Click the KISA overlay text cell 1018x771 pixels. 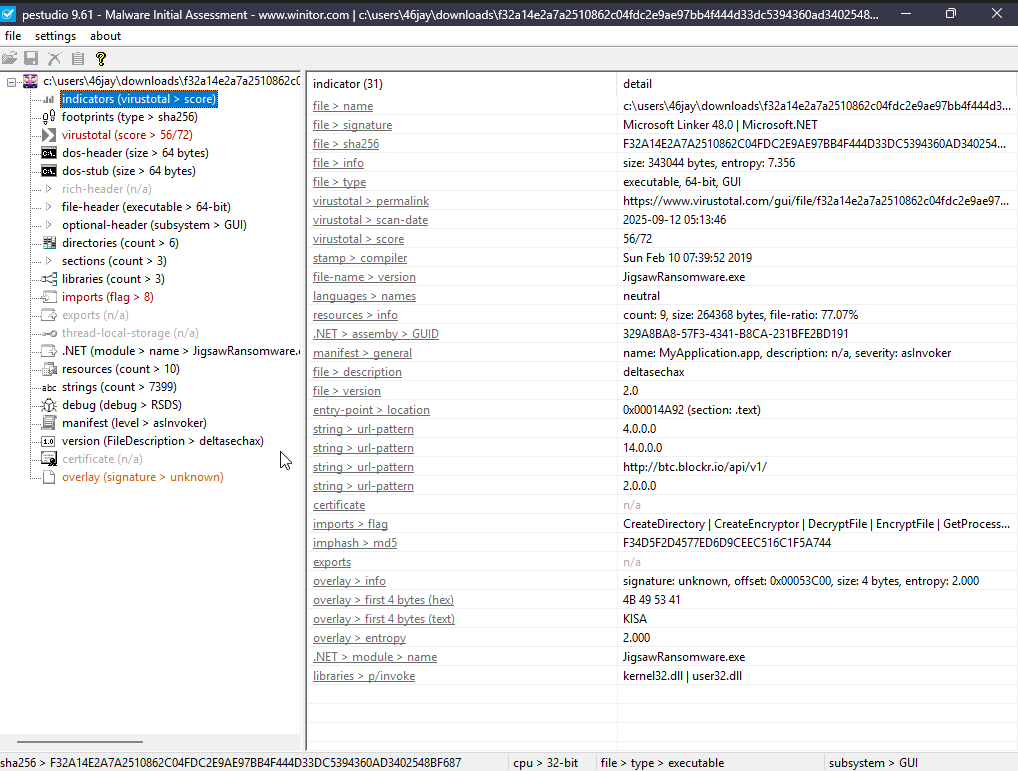click(635, 619)
